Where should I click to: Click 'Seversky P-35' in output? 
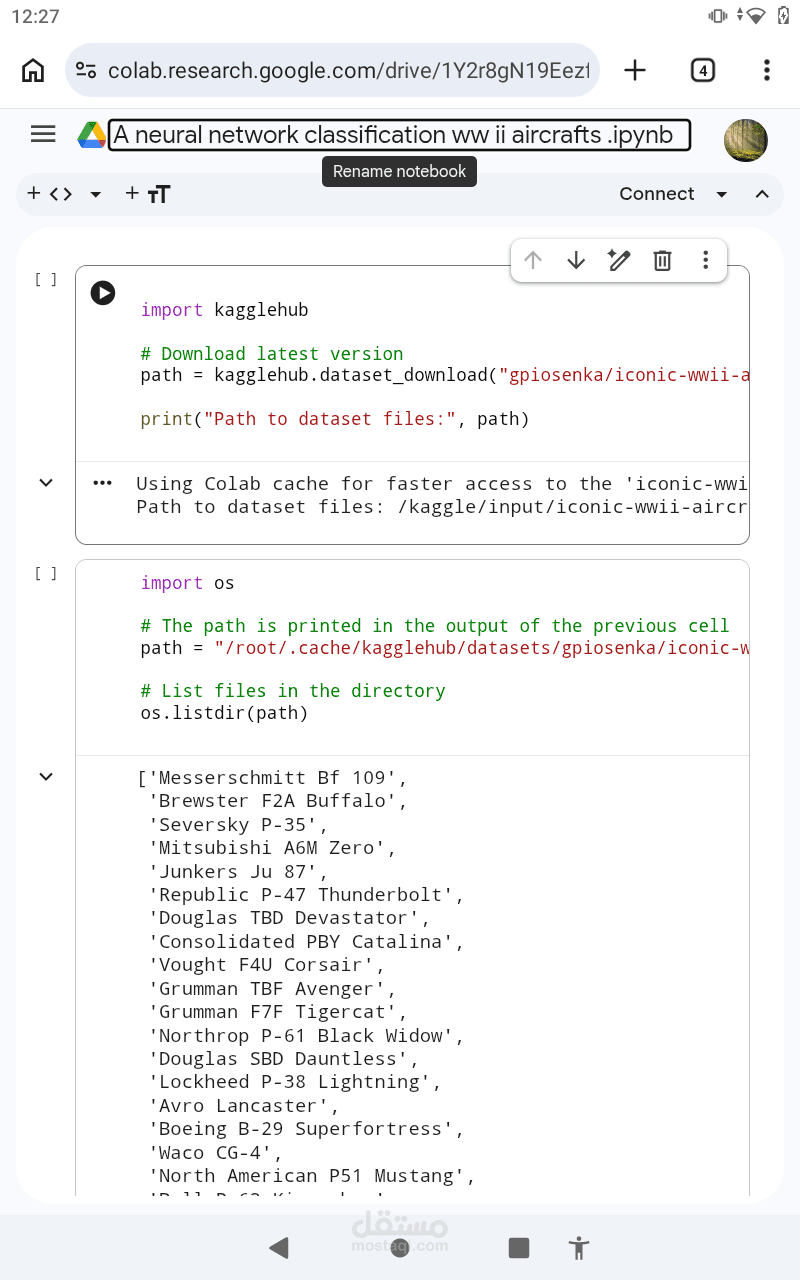point(238,825)
